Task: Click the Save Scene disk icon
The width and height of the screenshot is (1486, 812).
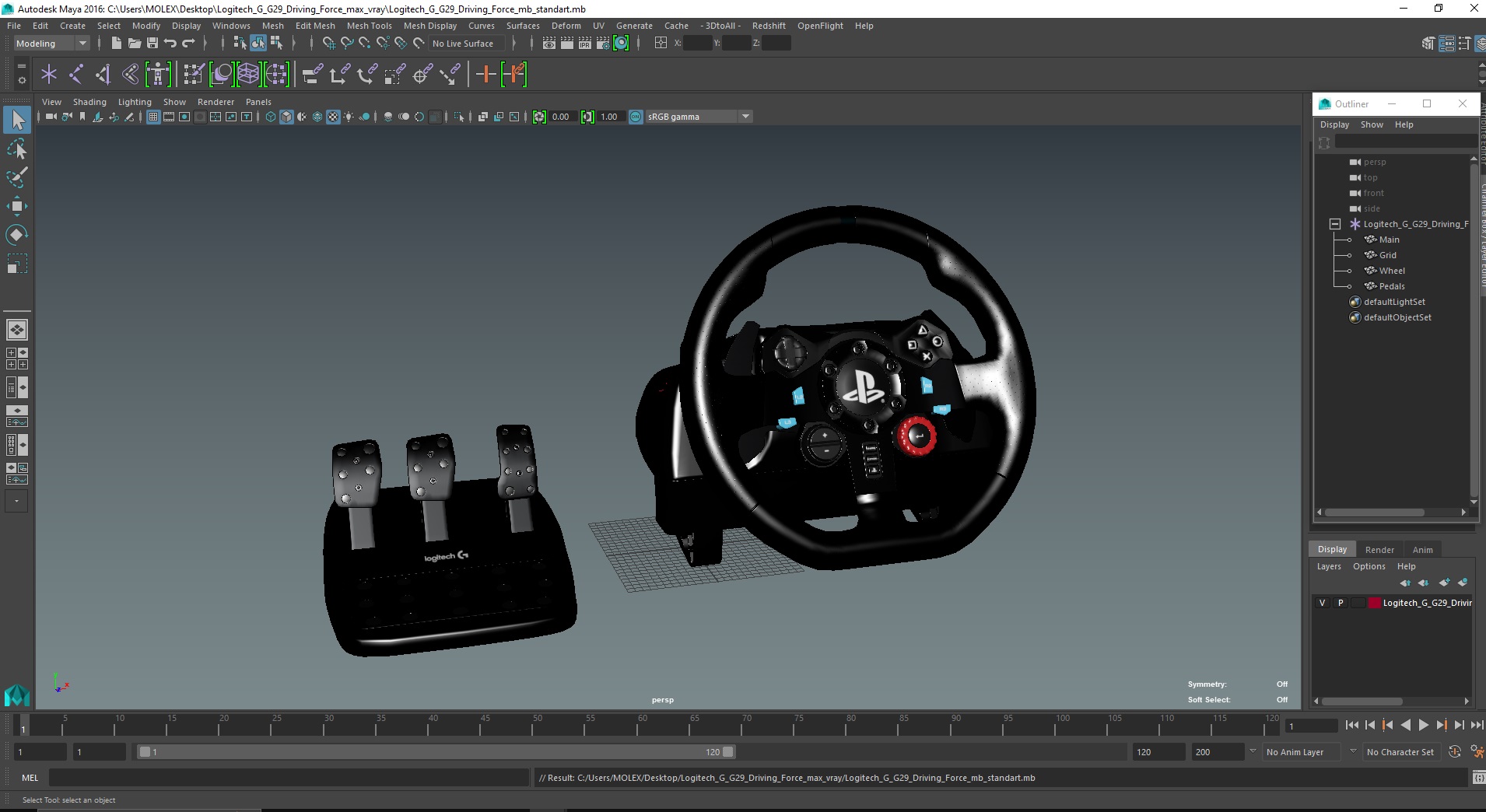Action: click(x=152, y=43)
